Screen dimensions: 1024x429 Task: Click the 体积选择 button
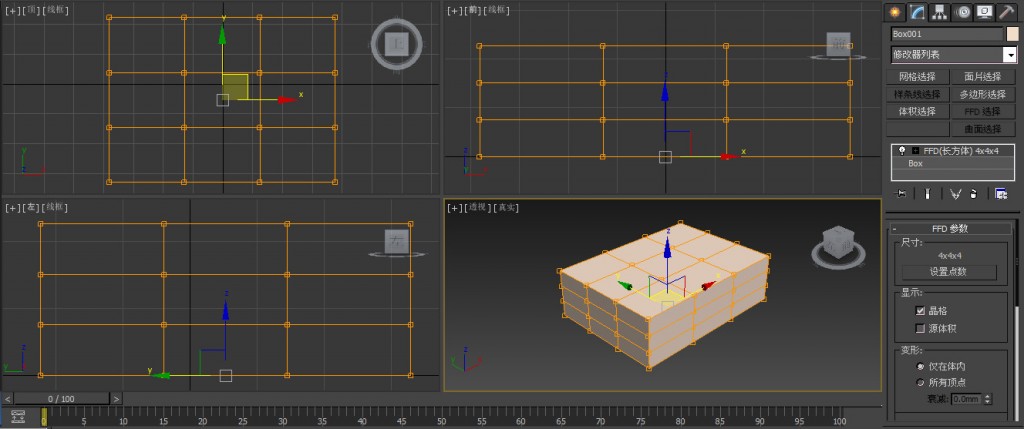tap(917, 112)
